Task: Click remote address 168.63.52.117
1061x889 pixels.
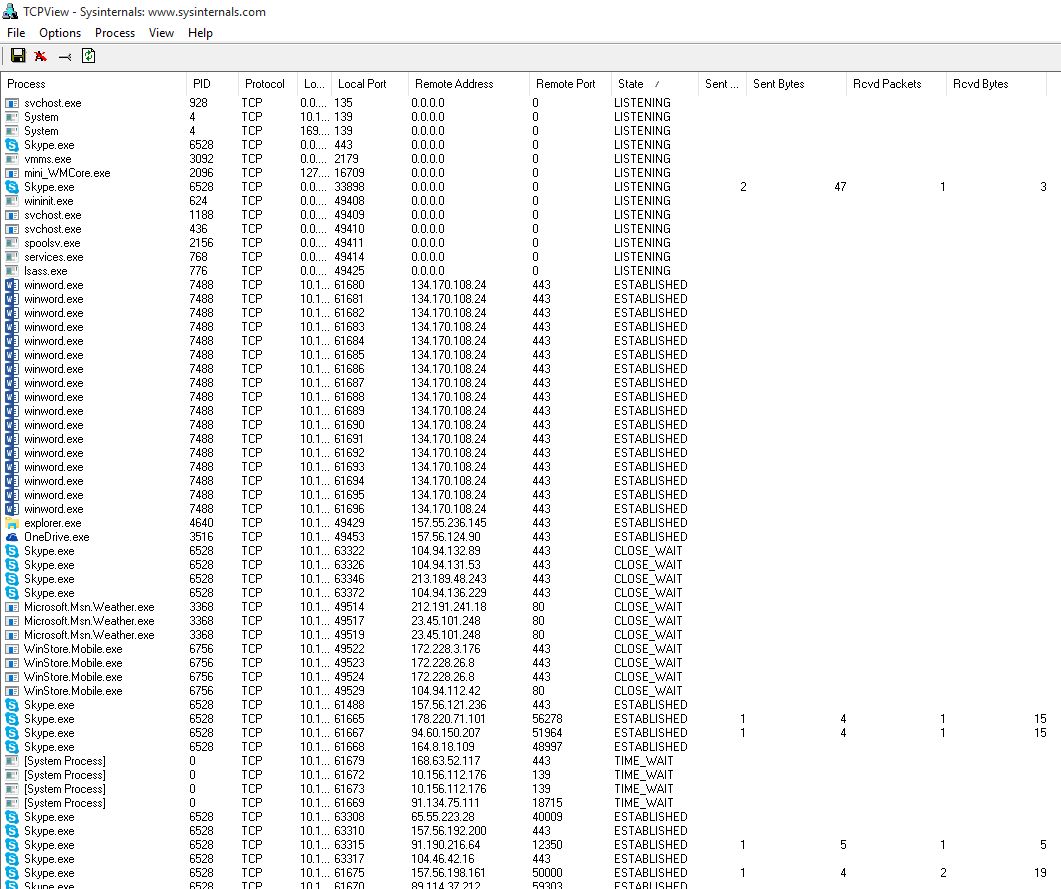Action: click(448, 761)
